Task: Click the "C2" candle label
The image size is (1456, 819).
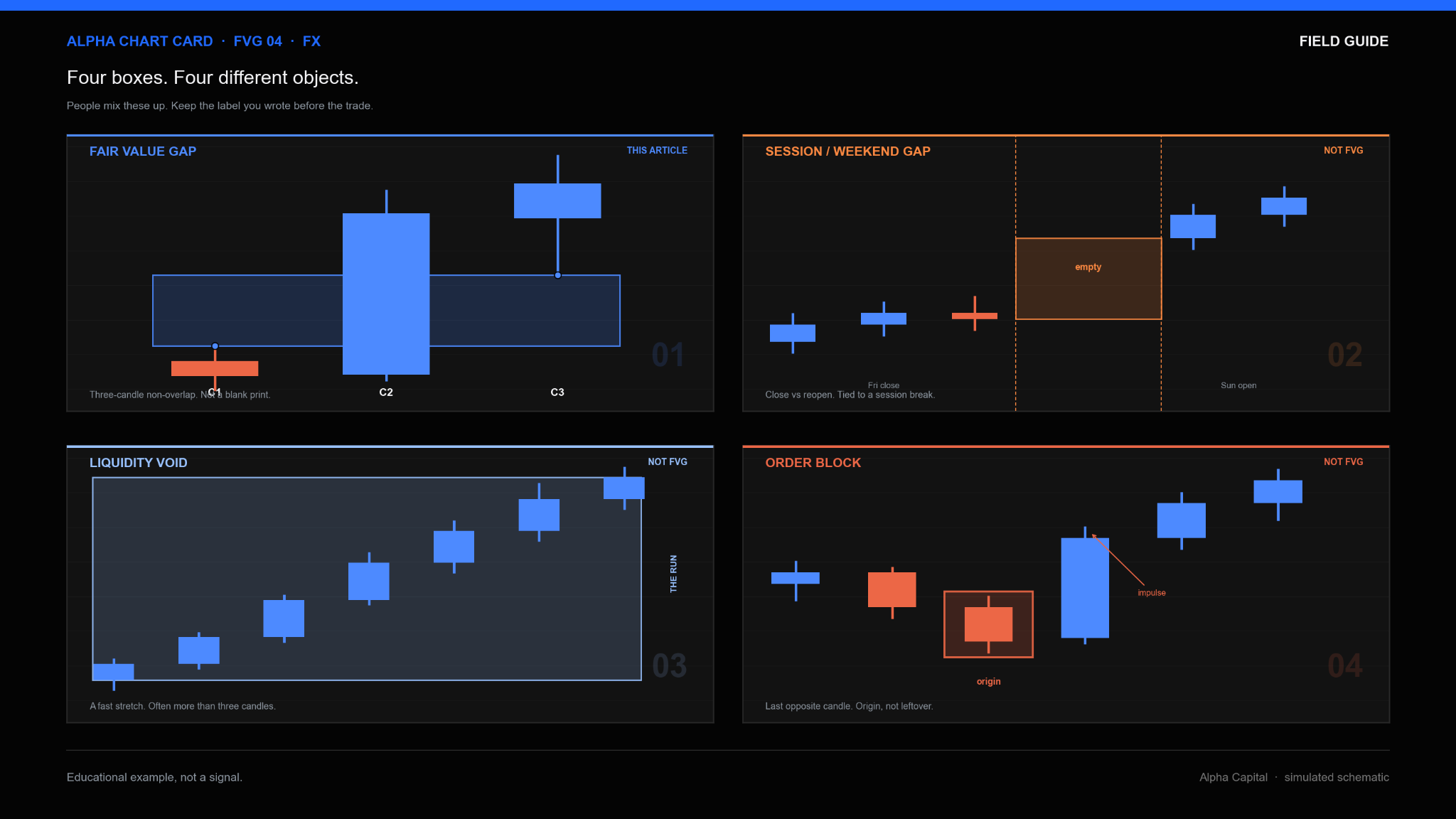Action: click(386, 392)
